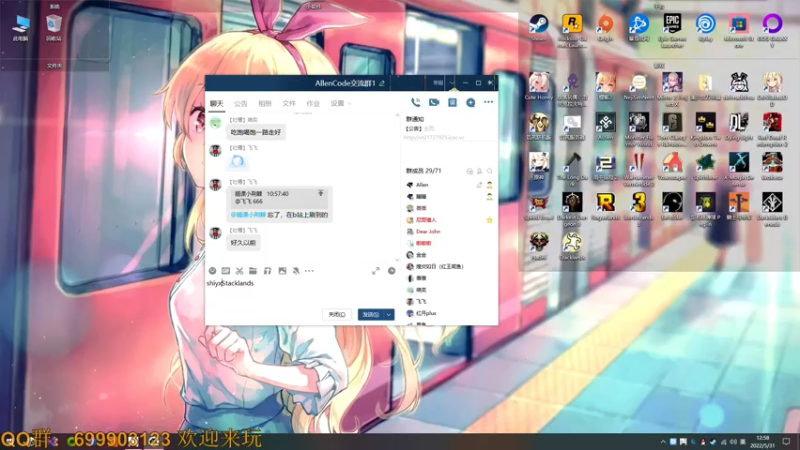The width and height of the screenshot is (800, 450).
Task: Click the blue send message button
Action: 371,315
